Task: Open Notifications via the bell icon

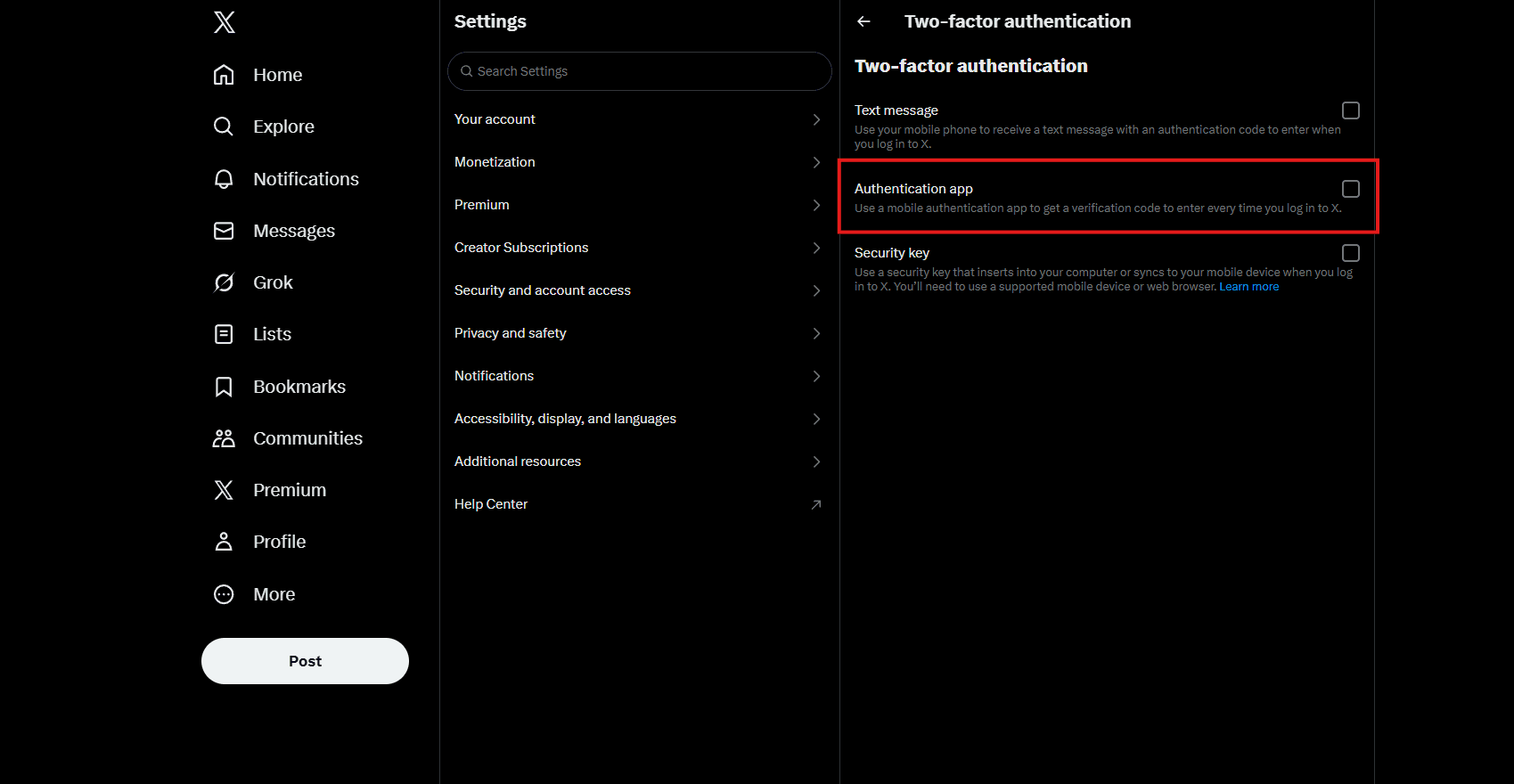Action: (224, 178)
